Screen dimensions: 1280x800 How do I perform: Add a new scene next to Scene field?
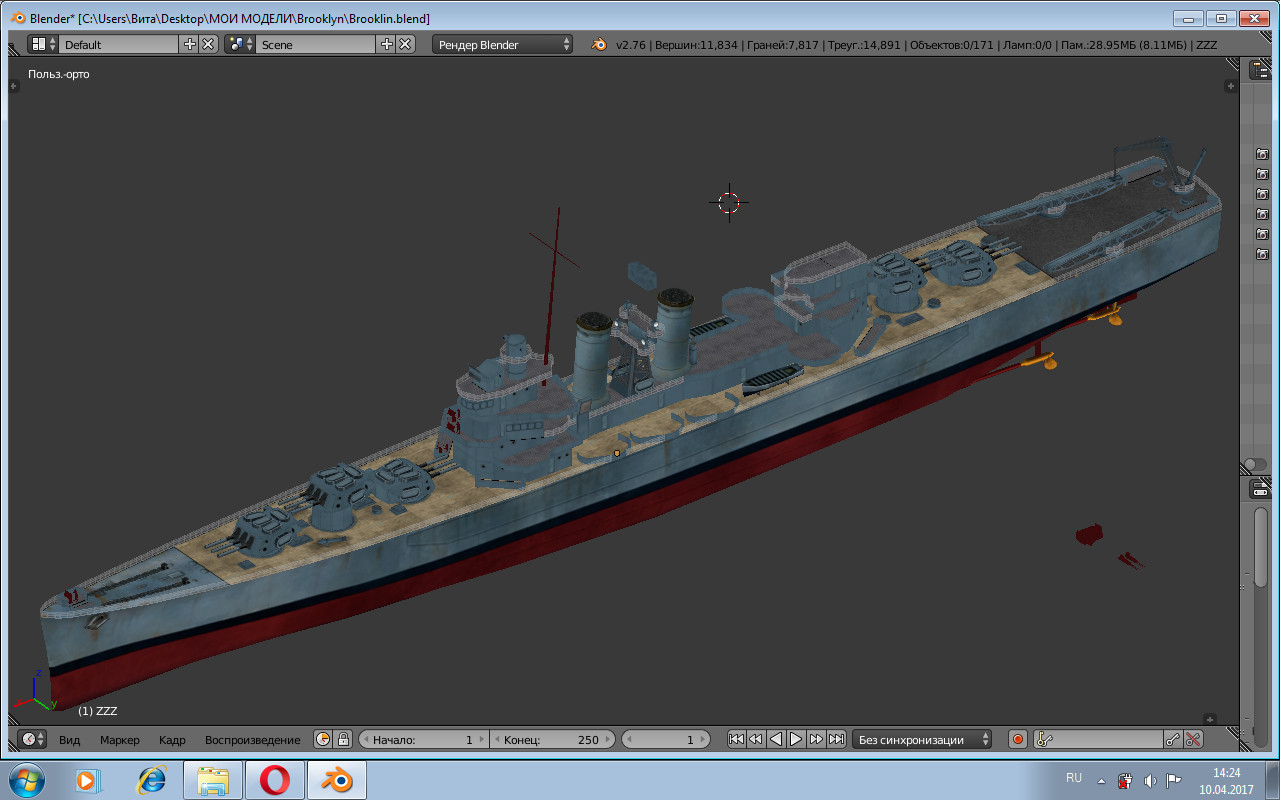[x=387, y=44]
